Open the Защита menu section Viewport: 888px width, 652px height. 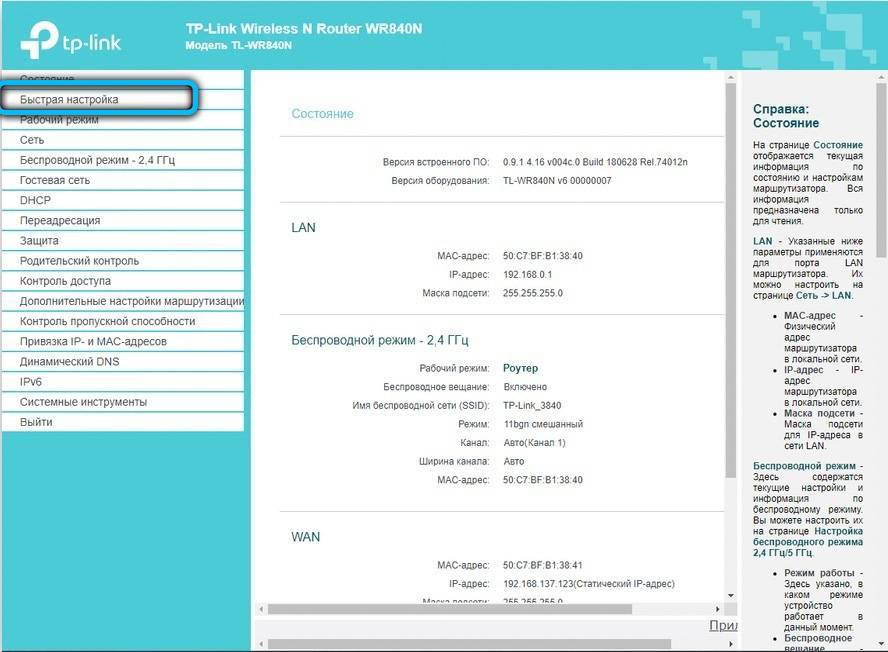coord(39,240)
